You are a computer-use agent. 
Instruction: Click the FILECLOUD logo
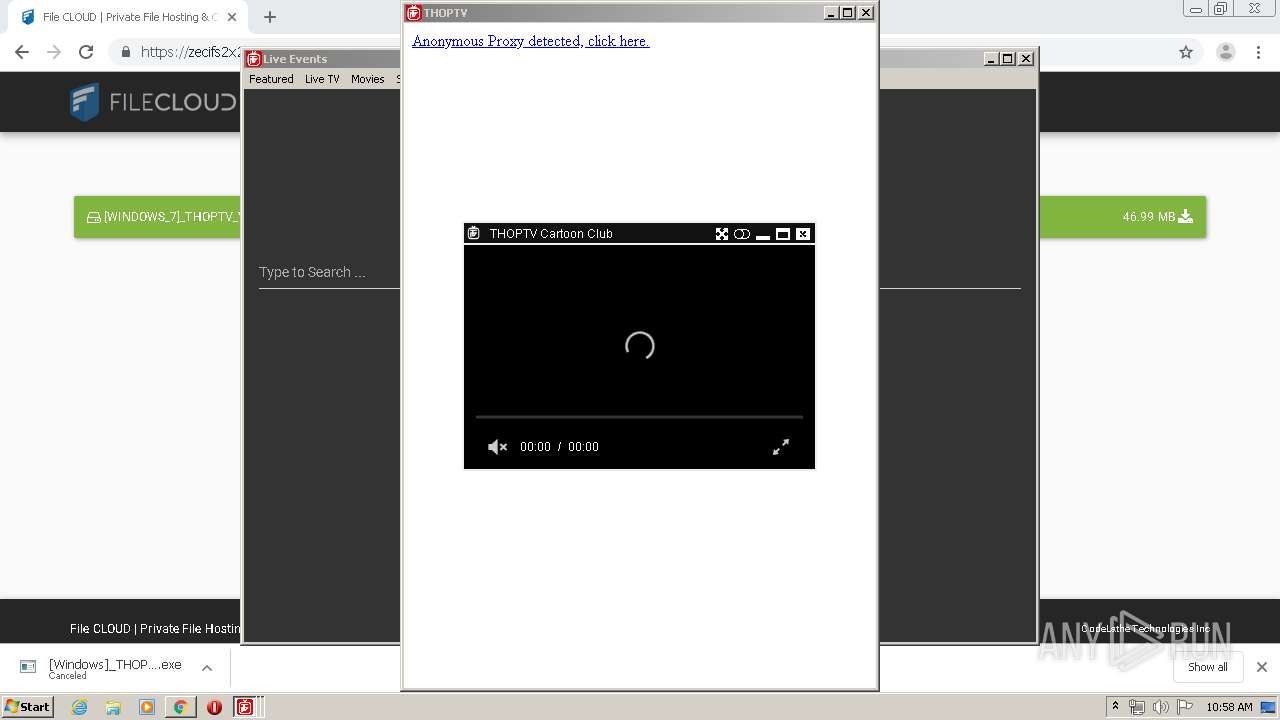click(x=153, y=102)
